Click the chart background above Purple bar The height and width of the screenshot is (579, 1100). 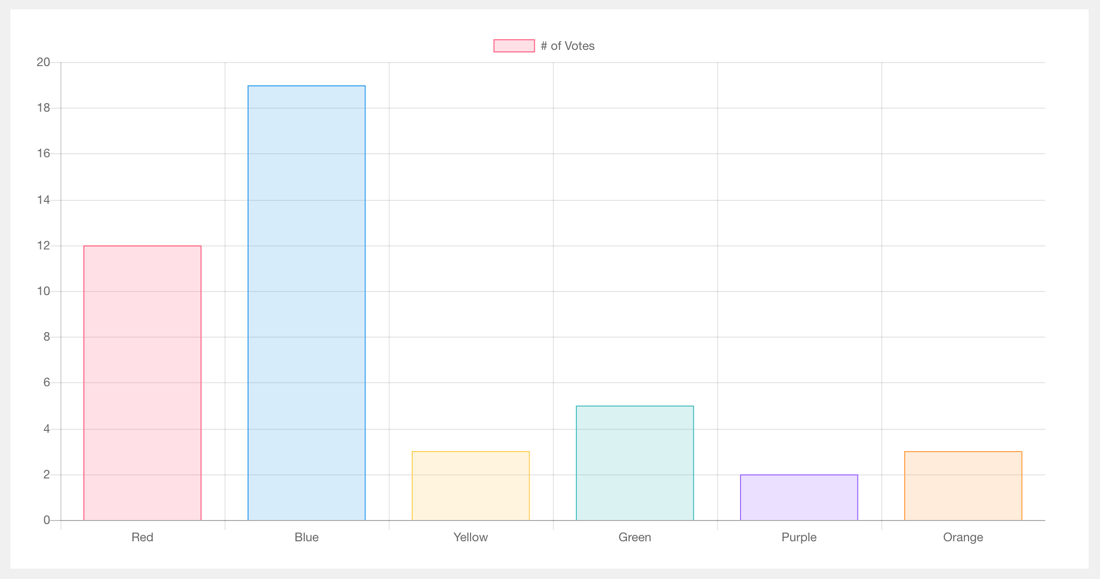(798, 300)
